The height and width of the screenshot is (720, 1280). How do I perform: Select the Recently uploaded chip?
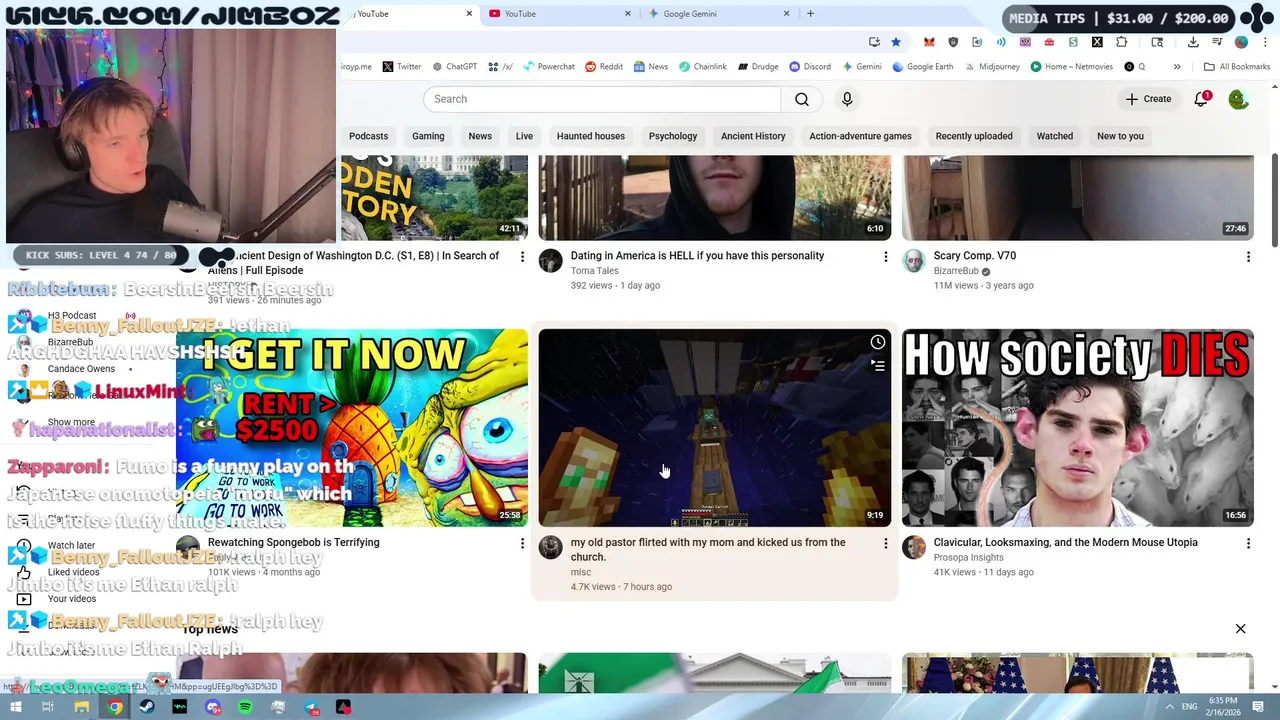(974, 136)
